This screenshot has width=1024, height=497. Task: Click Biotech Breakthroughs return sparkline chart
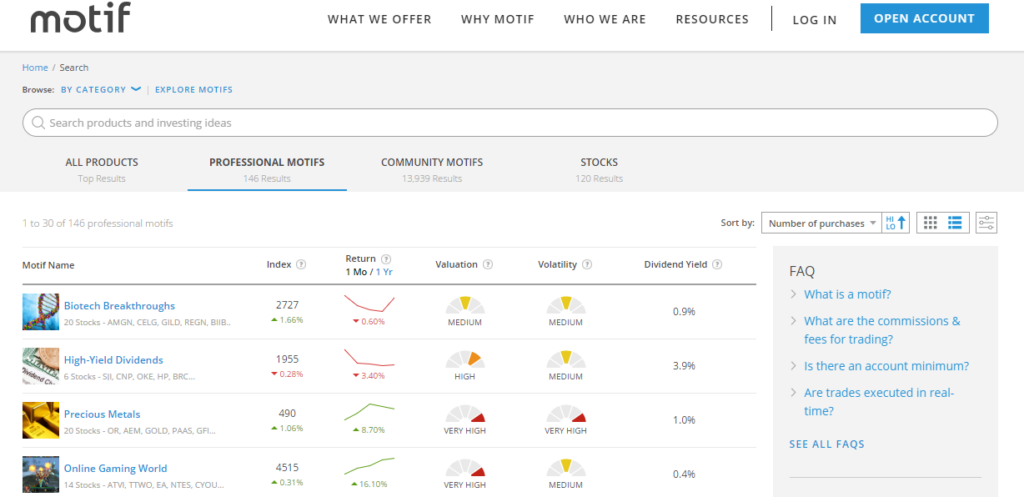pos(369,304)
